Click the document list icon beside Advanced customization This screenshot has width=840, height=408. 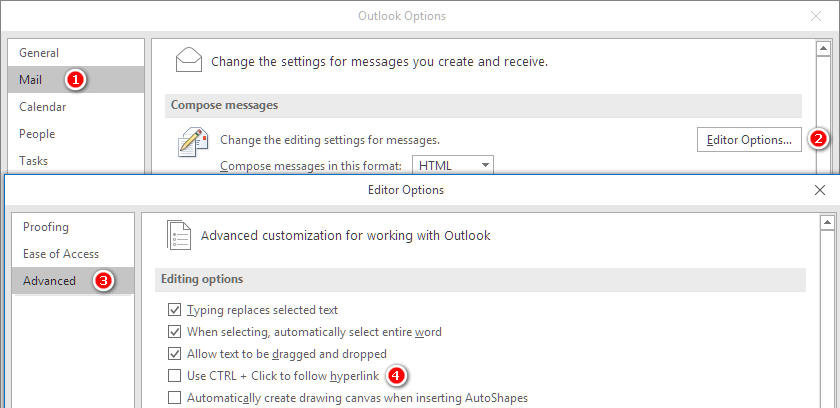179,235
